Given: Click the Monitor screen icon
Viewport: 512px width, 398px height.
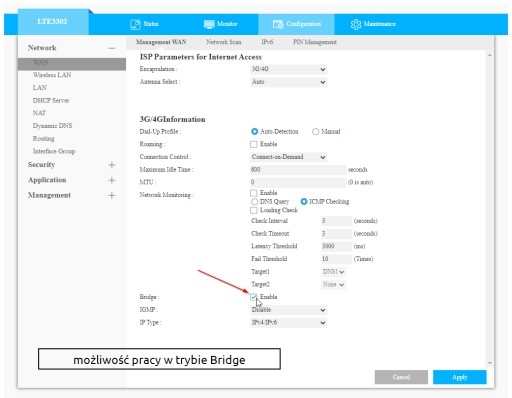Looking at the screenshot, I should point(209,24).
